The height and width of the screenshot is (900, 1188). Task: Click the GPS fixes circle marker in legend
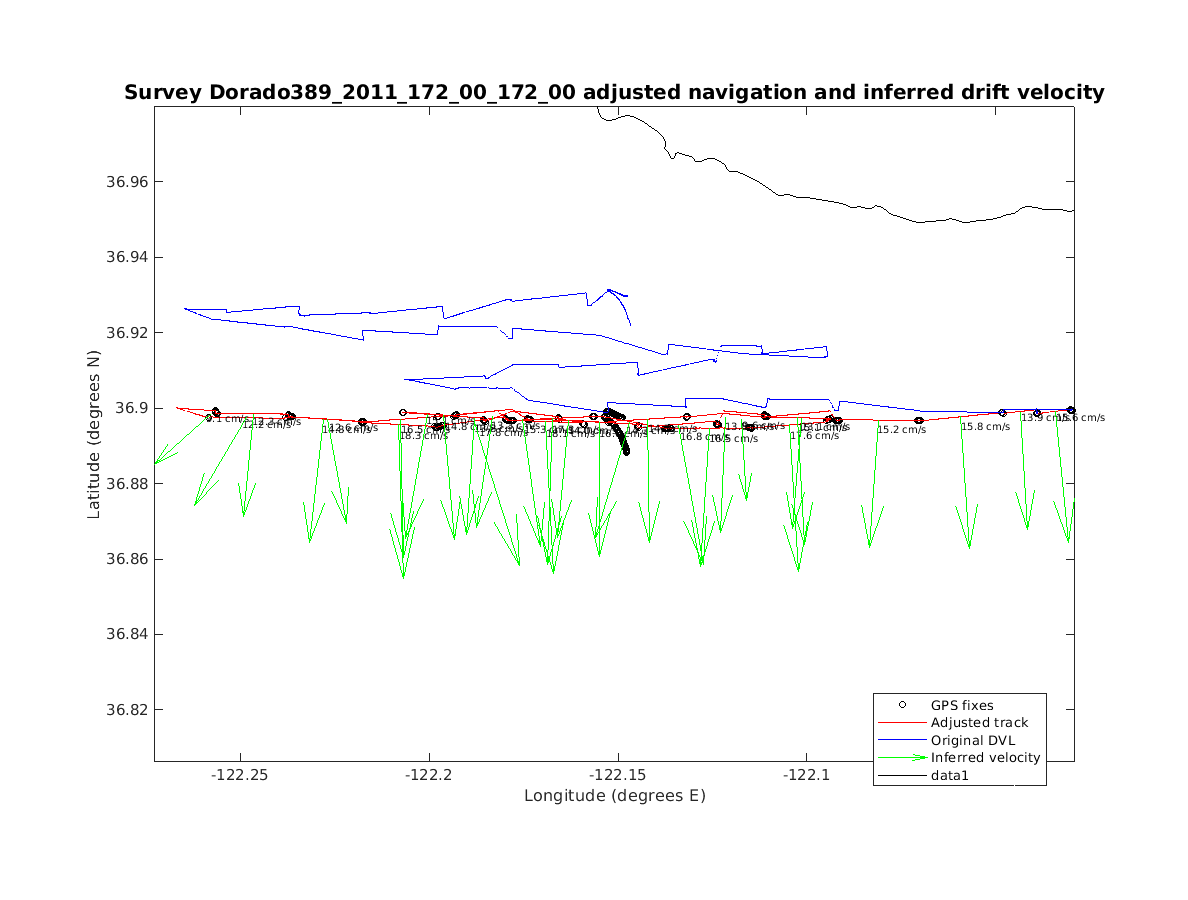coord(902,705)
